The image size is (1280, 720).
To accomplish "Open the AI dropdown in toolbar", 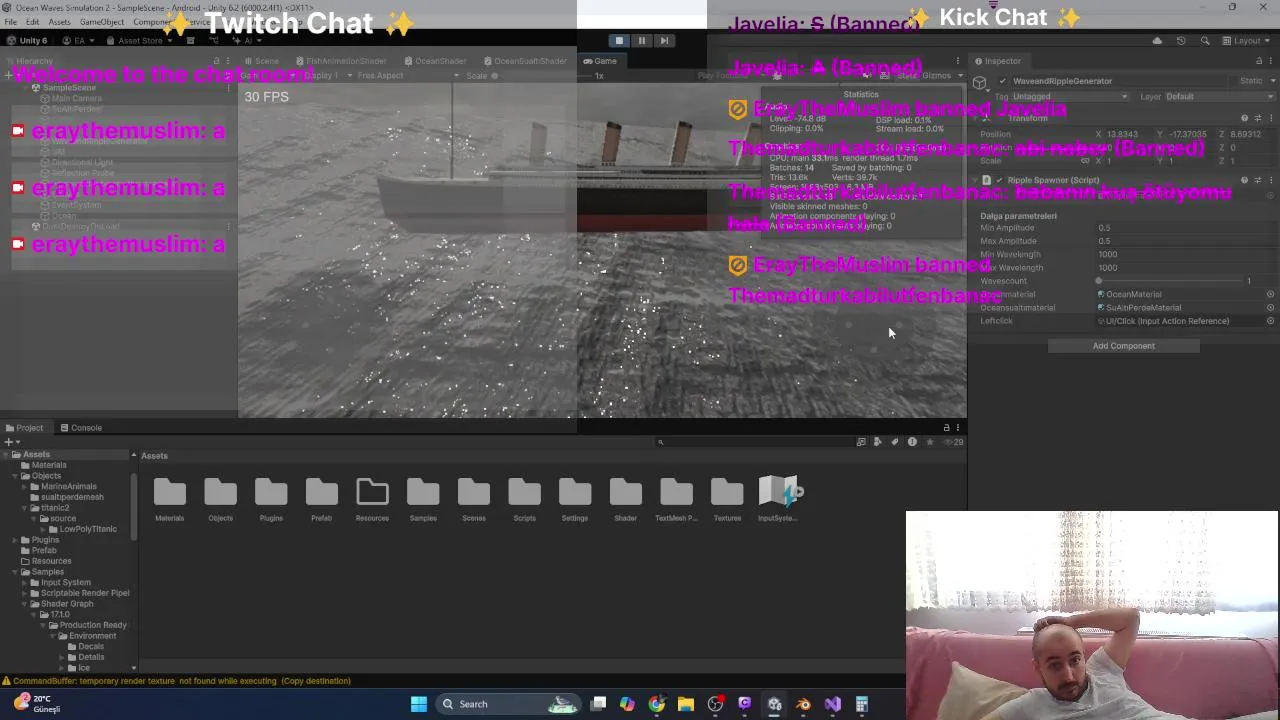I will tap(245, 41).
